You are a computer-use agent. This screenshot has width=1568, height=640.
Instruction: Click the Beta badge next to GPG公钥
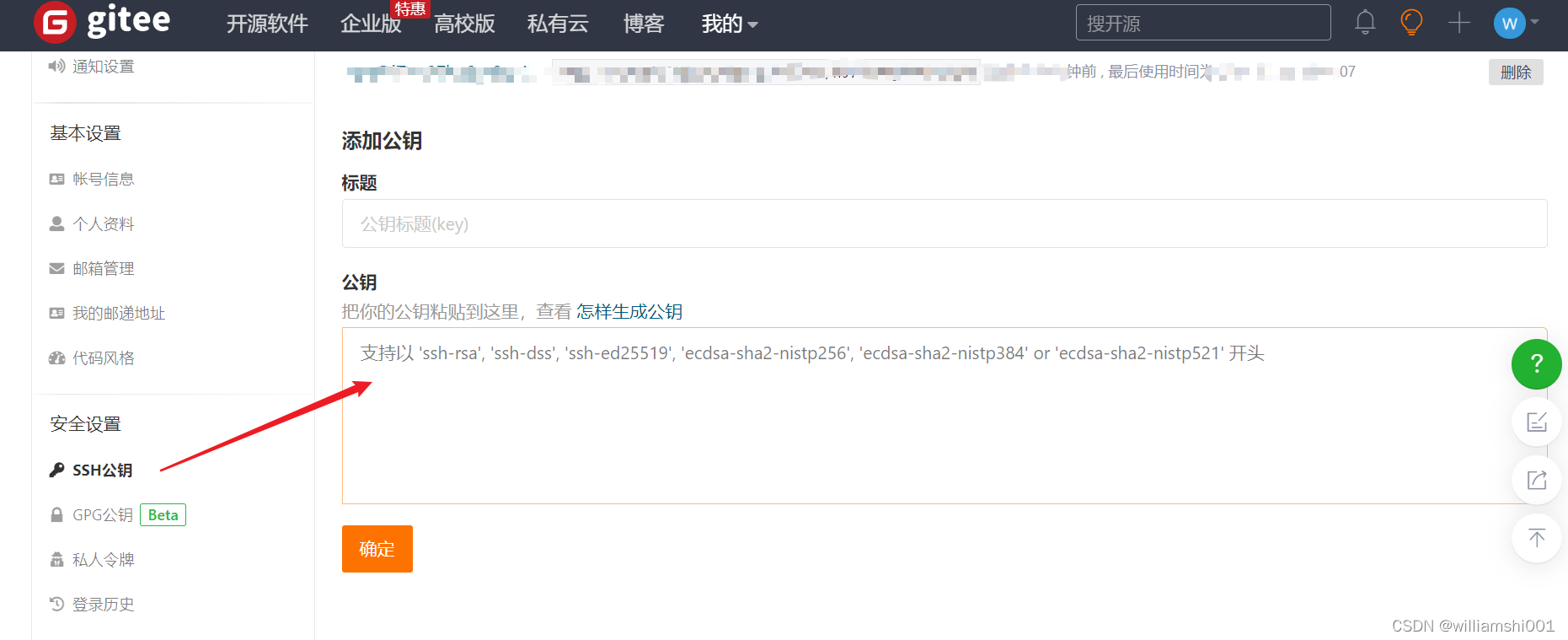163,514
